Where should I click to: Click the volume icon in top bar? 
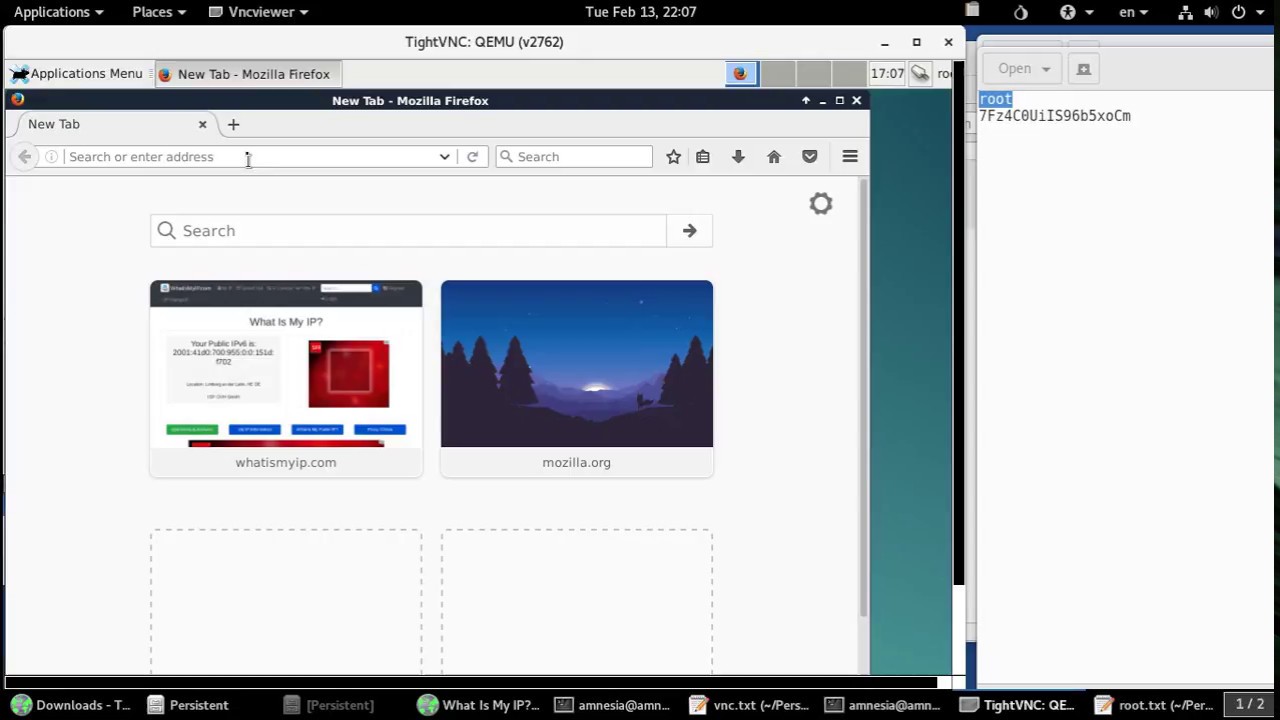1211,12
